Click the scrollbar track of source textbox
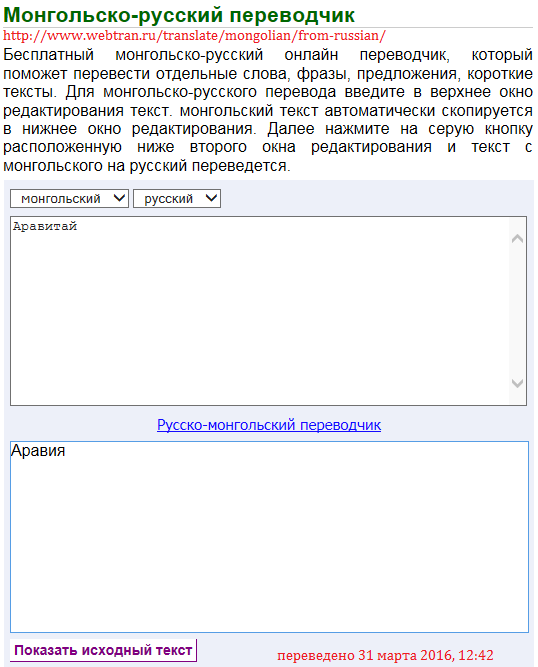Image resolution: width=538 pixels, height=667 pixels. click(517, 311)
